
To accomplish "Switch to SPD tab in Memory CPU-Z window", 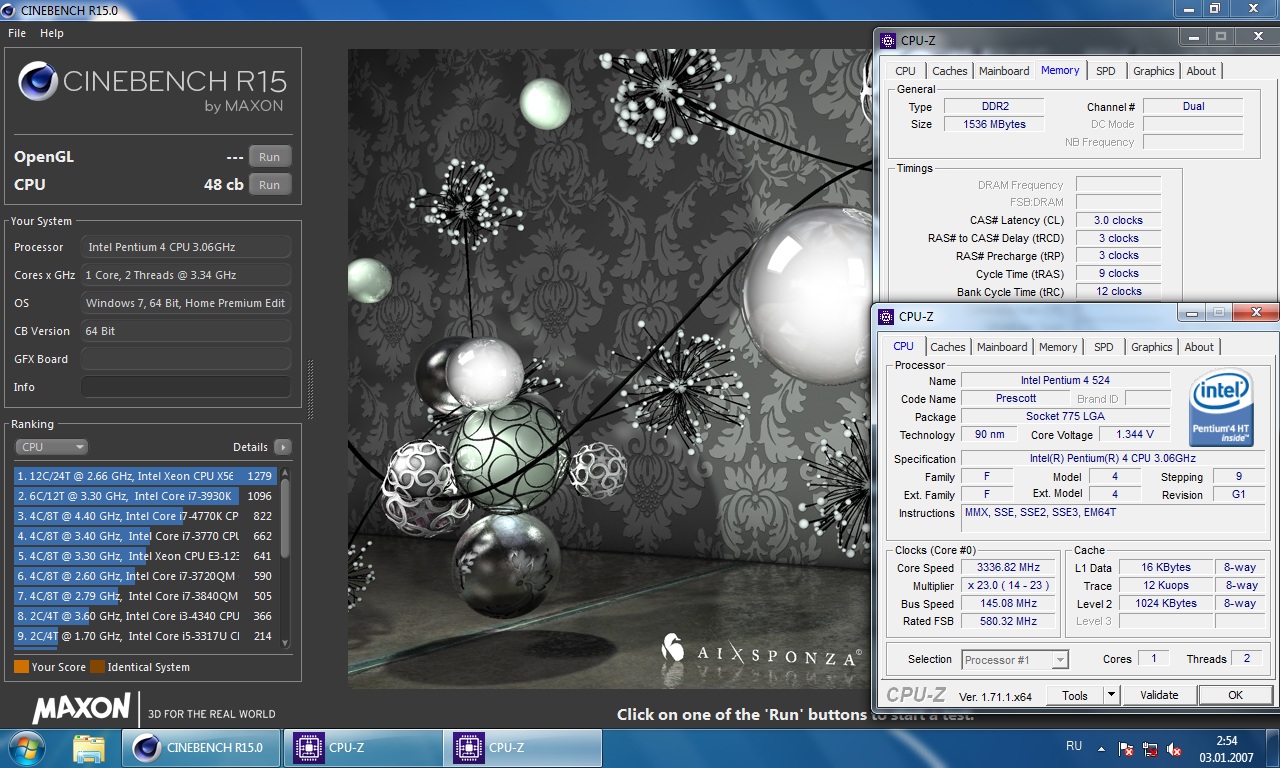I will coord(1105,71).
